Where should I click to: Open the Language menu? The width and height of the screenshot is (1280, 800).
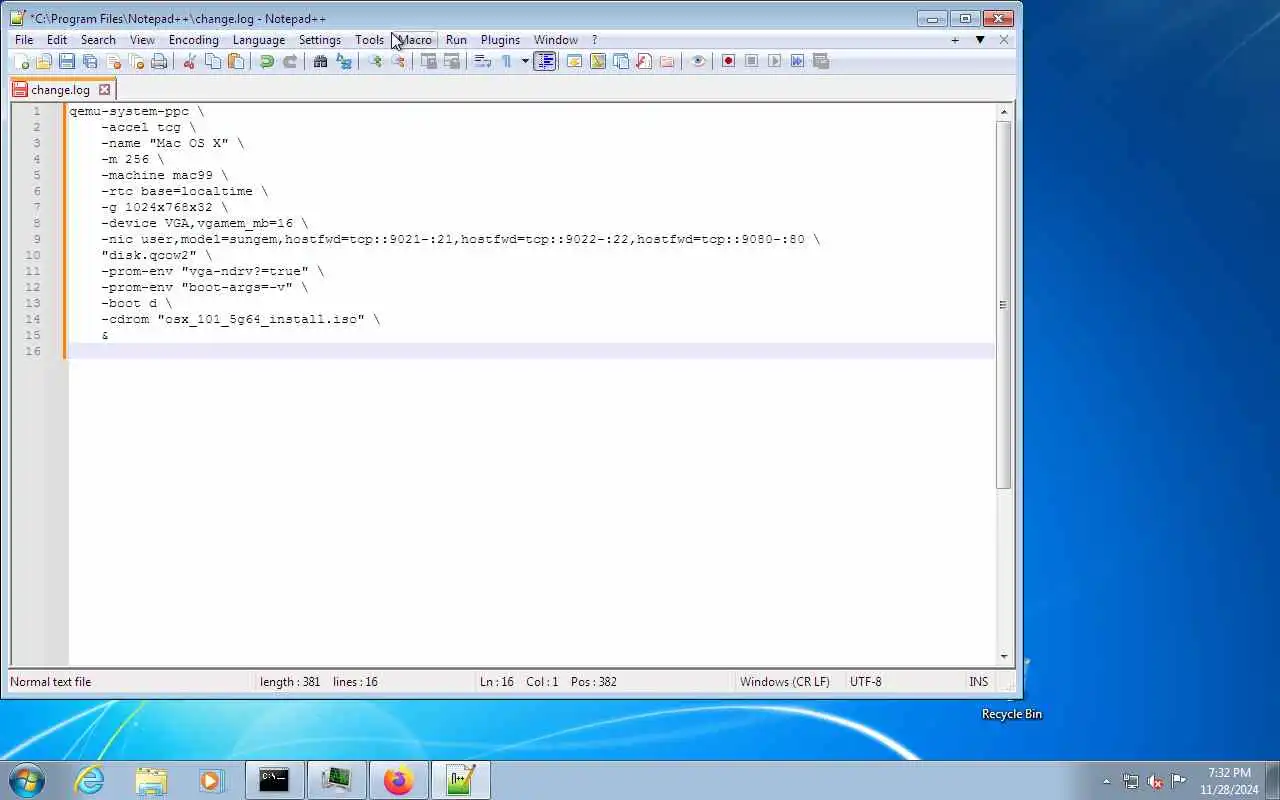259,40
